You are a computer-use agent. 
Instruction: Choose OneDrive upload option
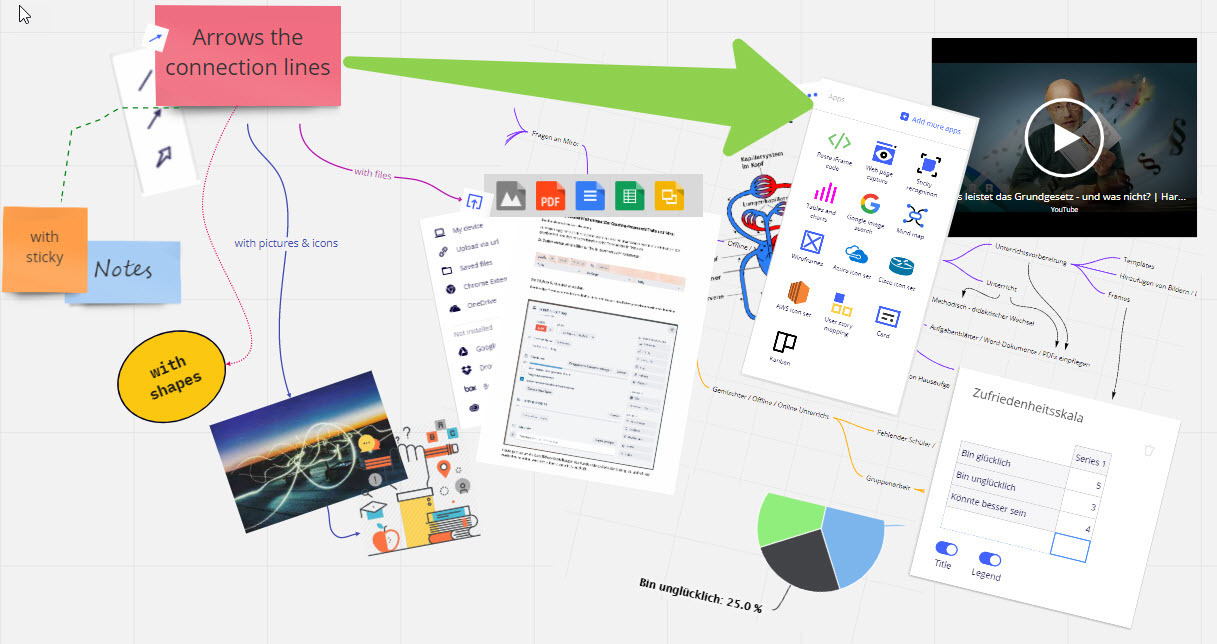(473, 304)
